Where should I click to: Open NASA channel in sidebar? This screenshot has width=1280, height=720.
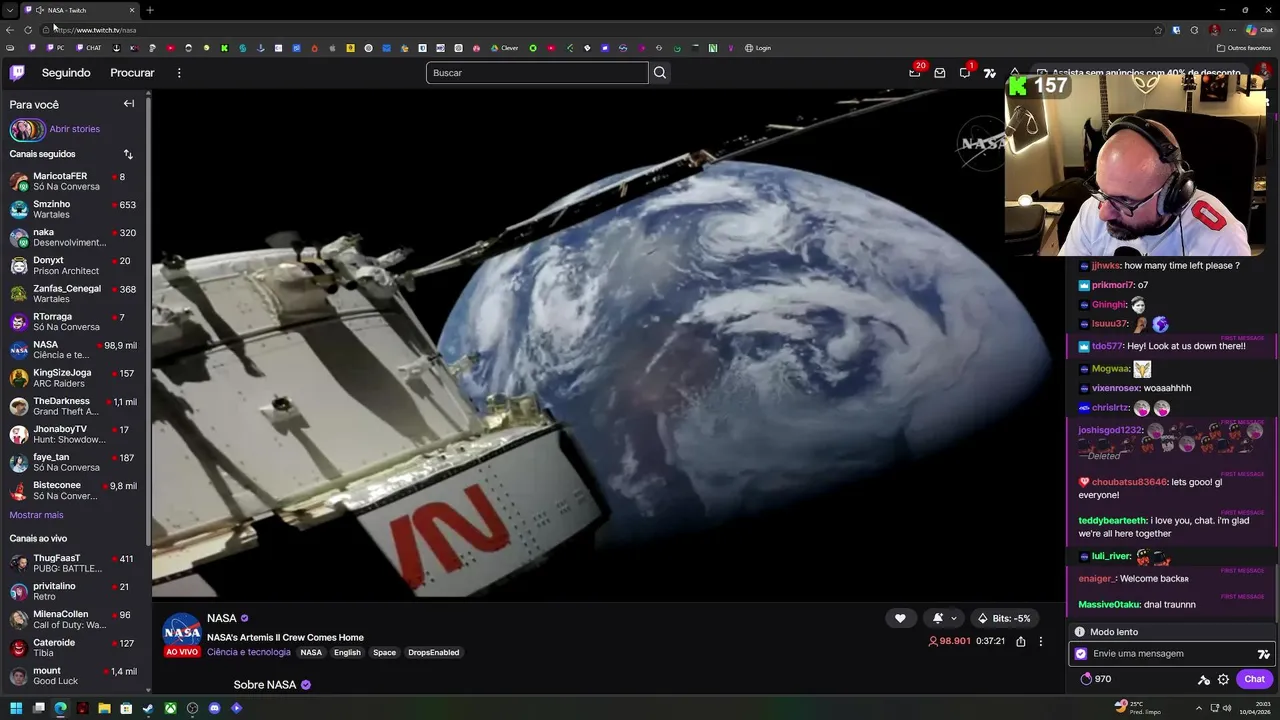[75, 349]
